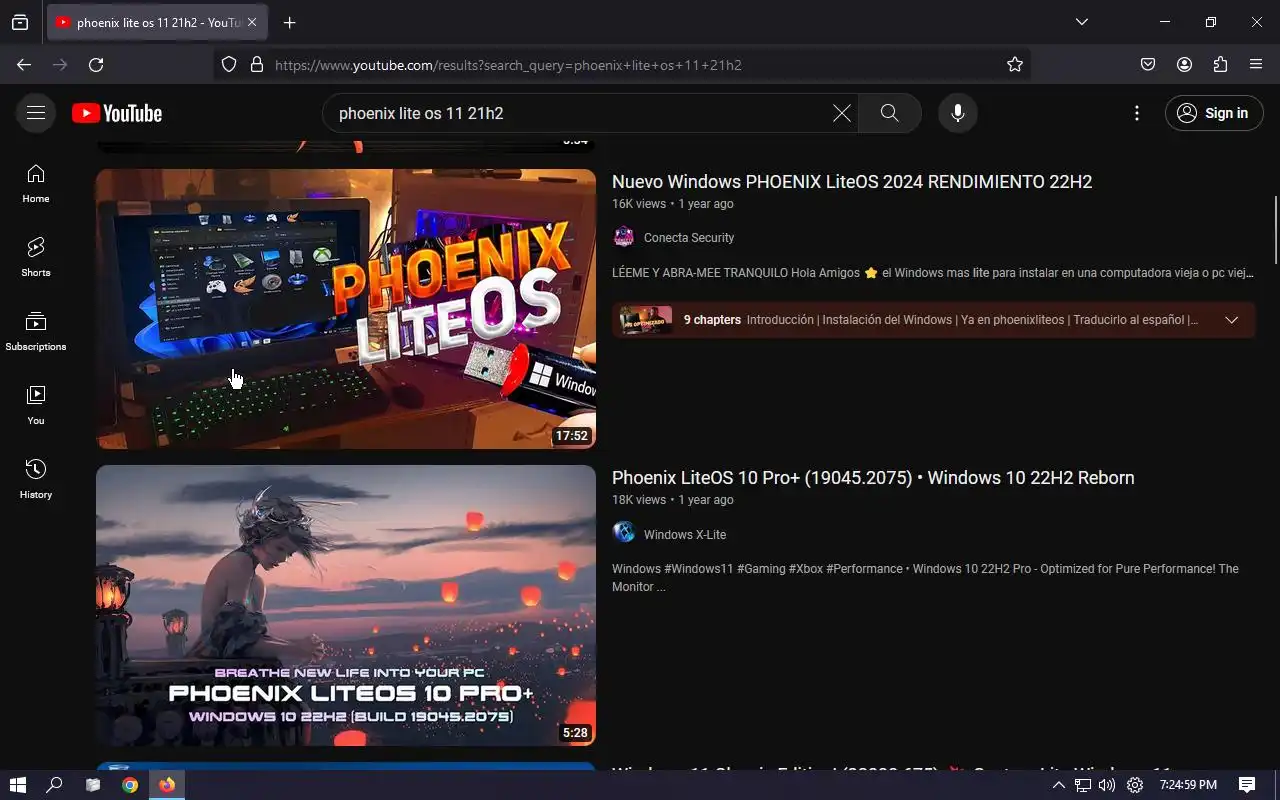Open History from the sidebar

[x=36, y=480]
